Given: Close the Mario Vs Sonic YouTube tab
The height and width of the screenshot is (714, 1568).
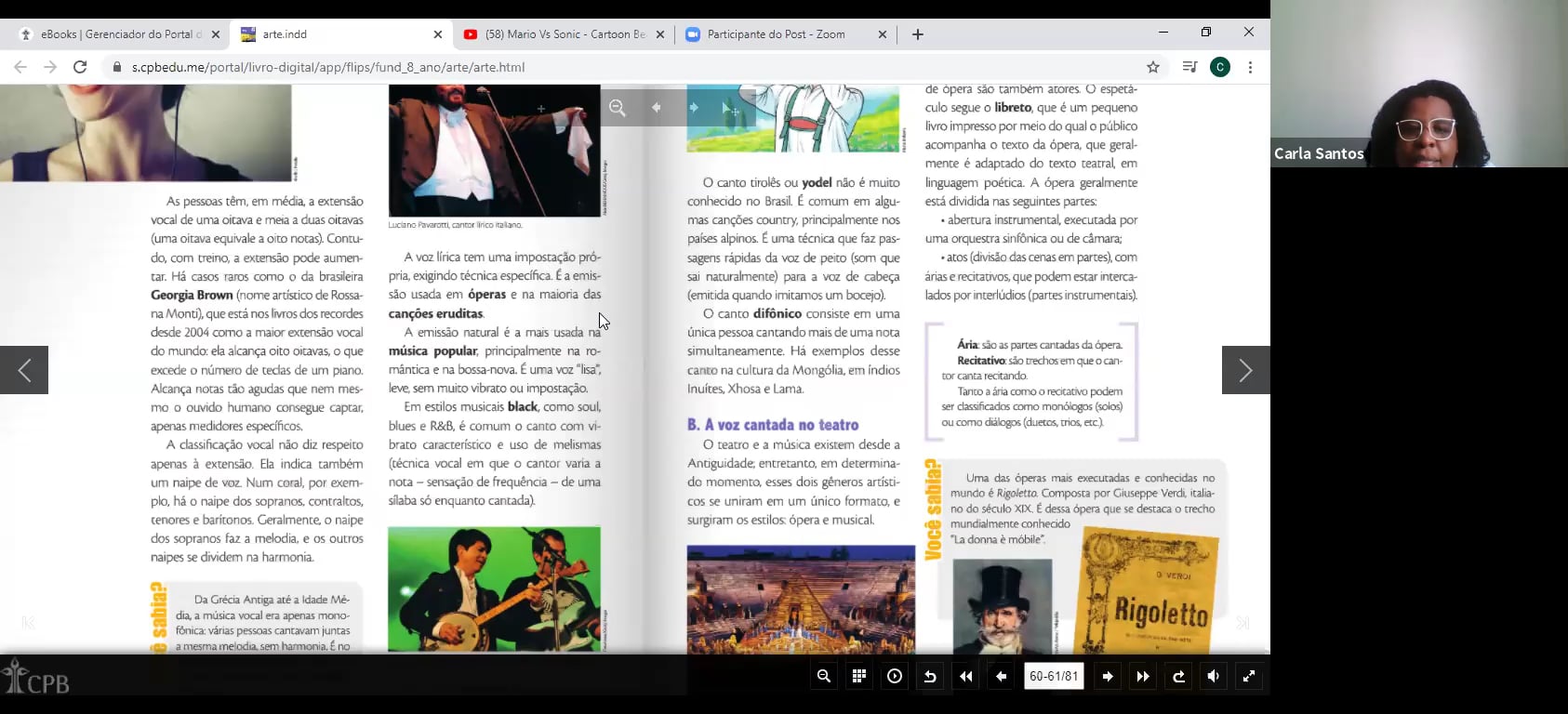Looking at the screenshot, I should tap(660, 34).
